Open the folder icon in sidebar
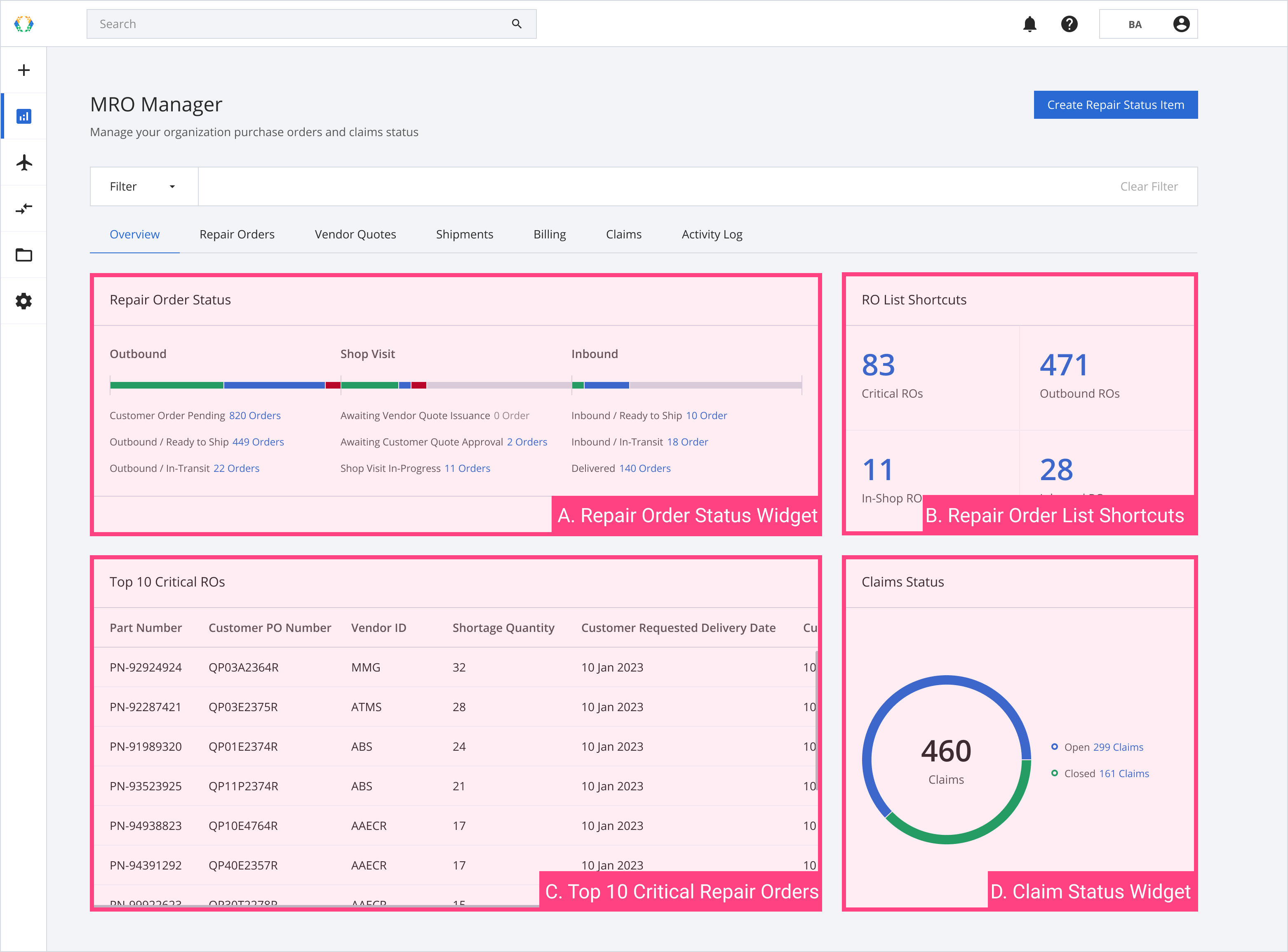The width and height of the screenshot is (1288, 952). point(24,255)
